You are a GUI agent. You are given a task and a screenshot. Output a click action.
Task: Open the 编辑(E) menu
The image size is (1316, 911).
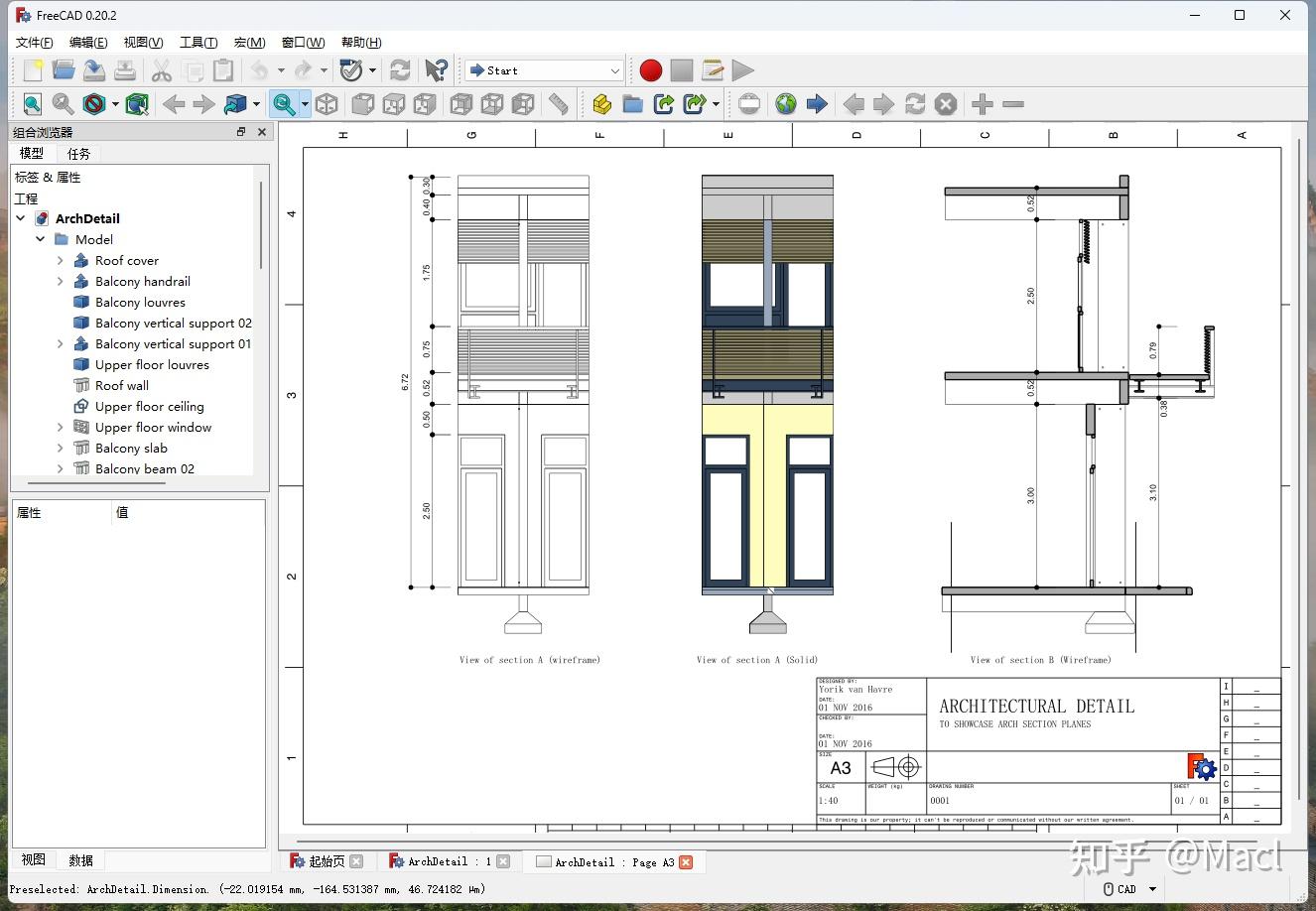(x=88, y=42)
